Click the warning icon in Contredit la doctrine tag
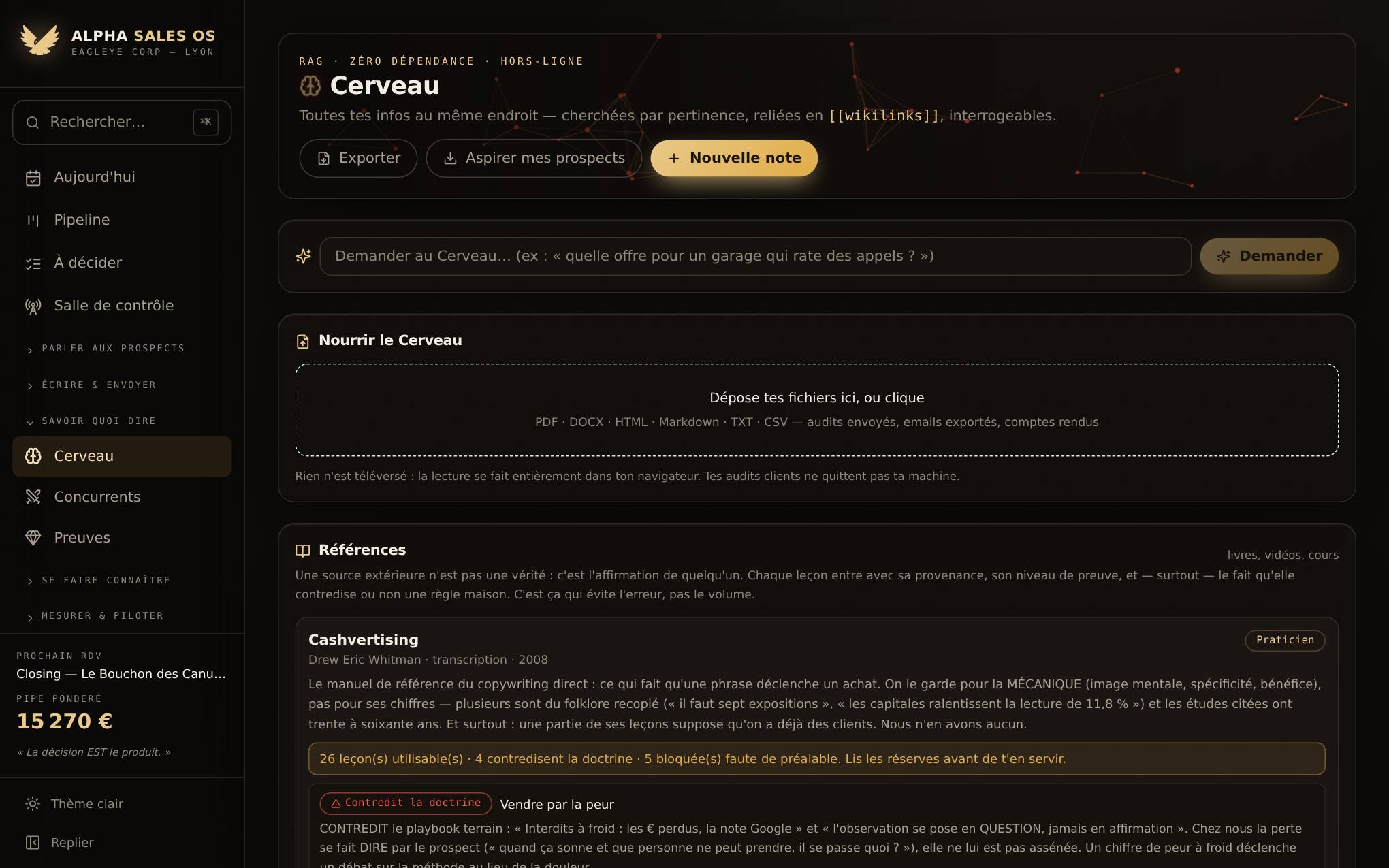Screen dimensions: 1389x868 tap(336, 804)
